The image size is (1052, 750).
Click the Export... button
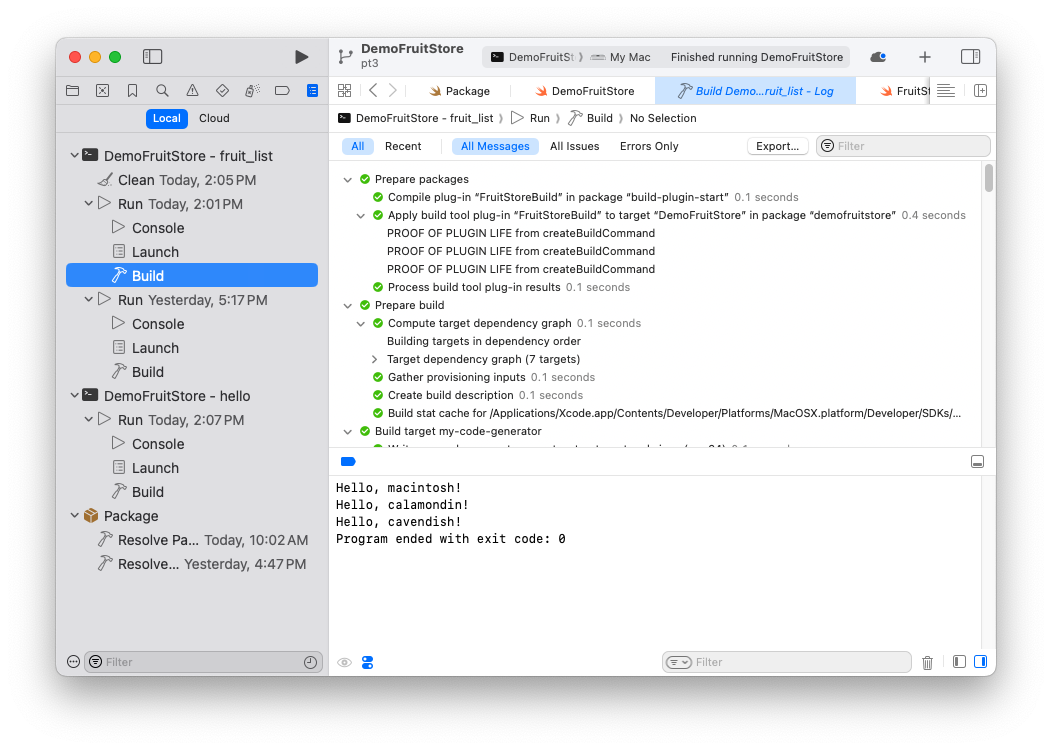778,146
